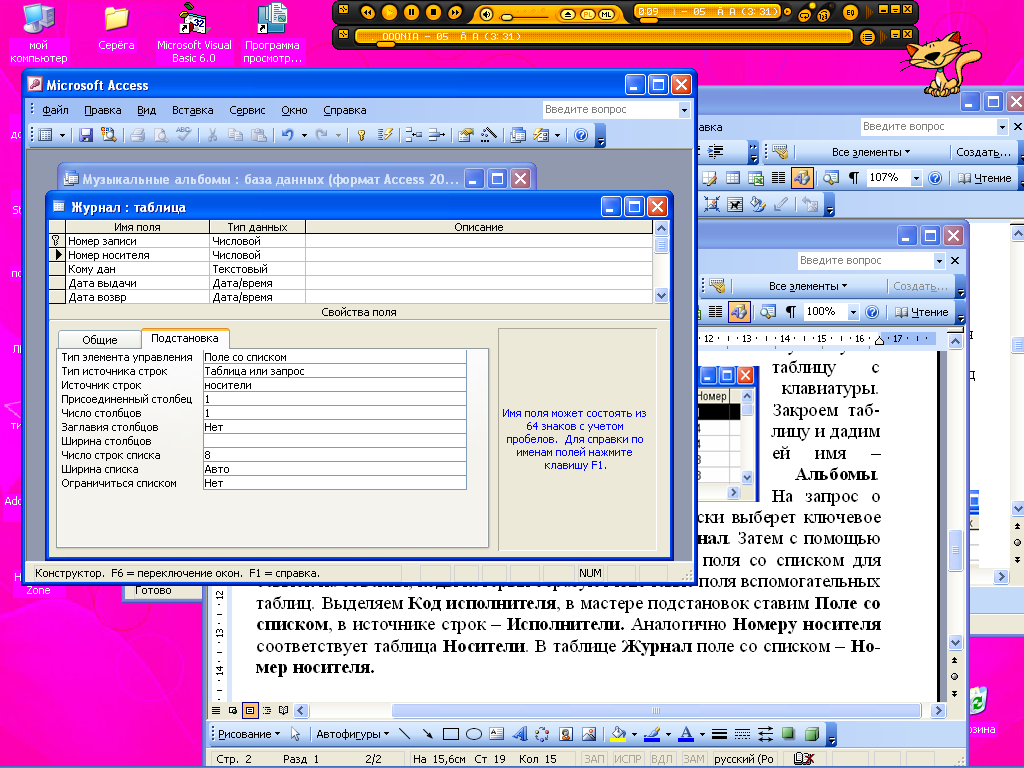Click the Dash Style icon in drawing toolbar

click(742, 734)
